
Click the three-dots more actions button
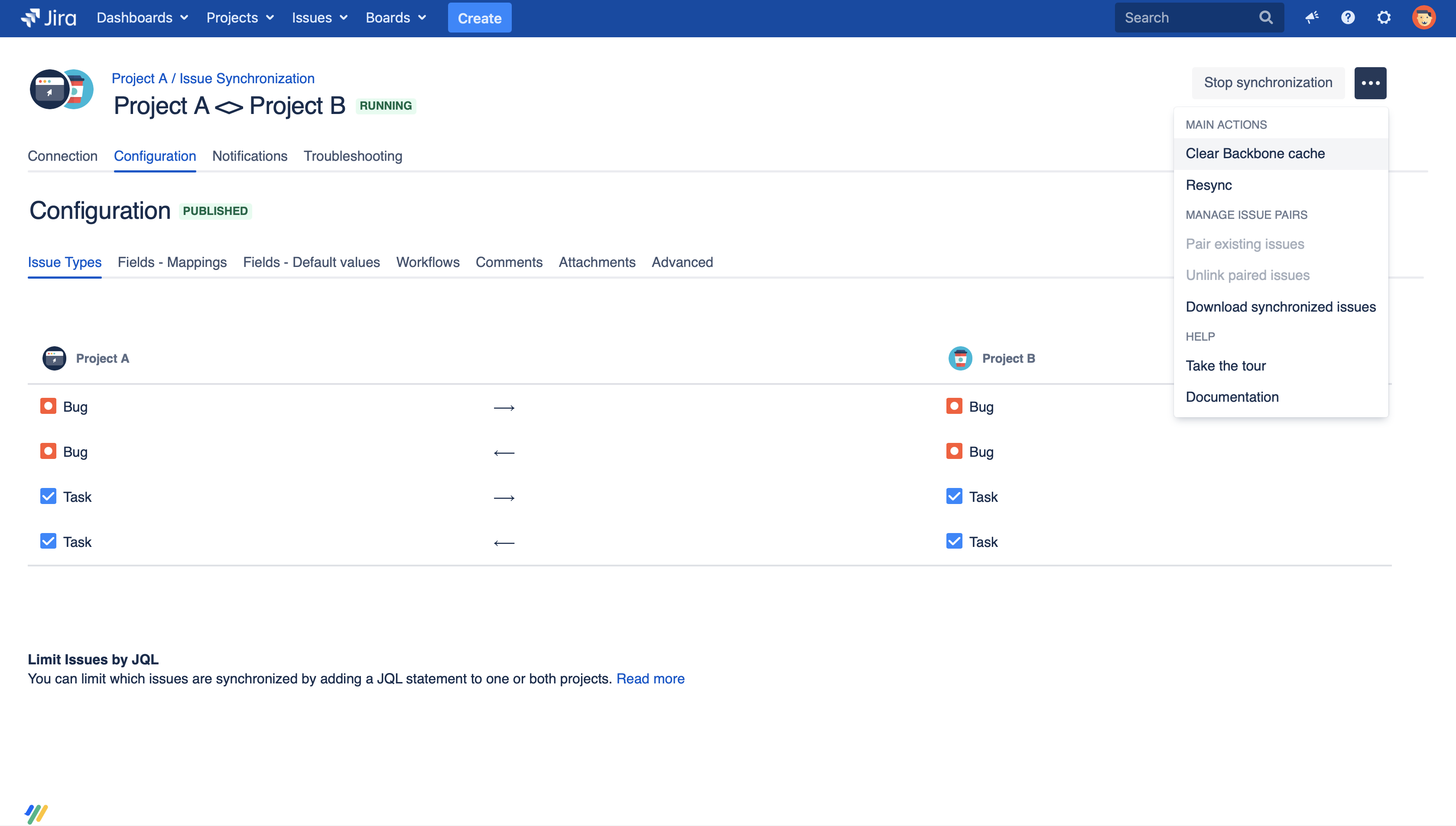click(1370, 83)
